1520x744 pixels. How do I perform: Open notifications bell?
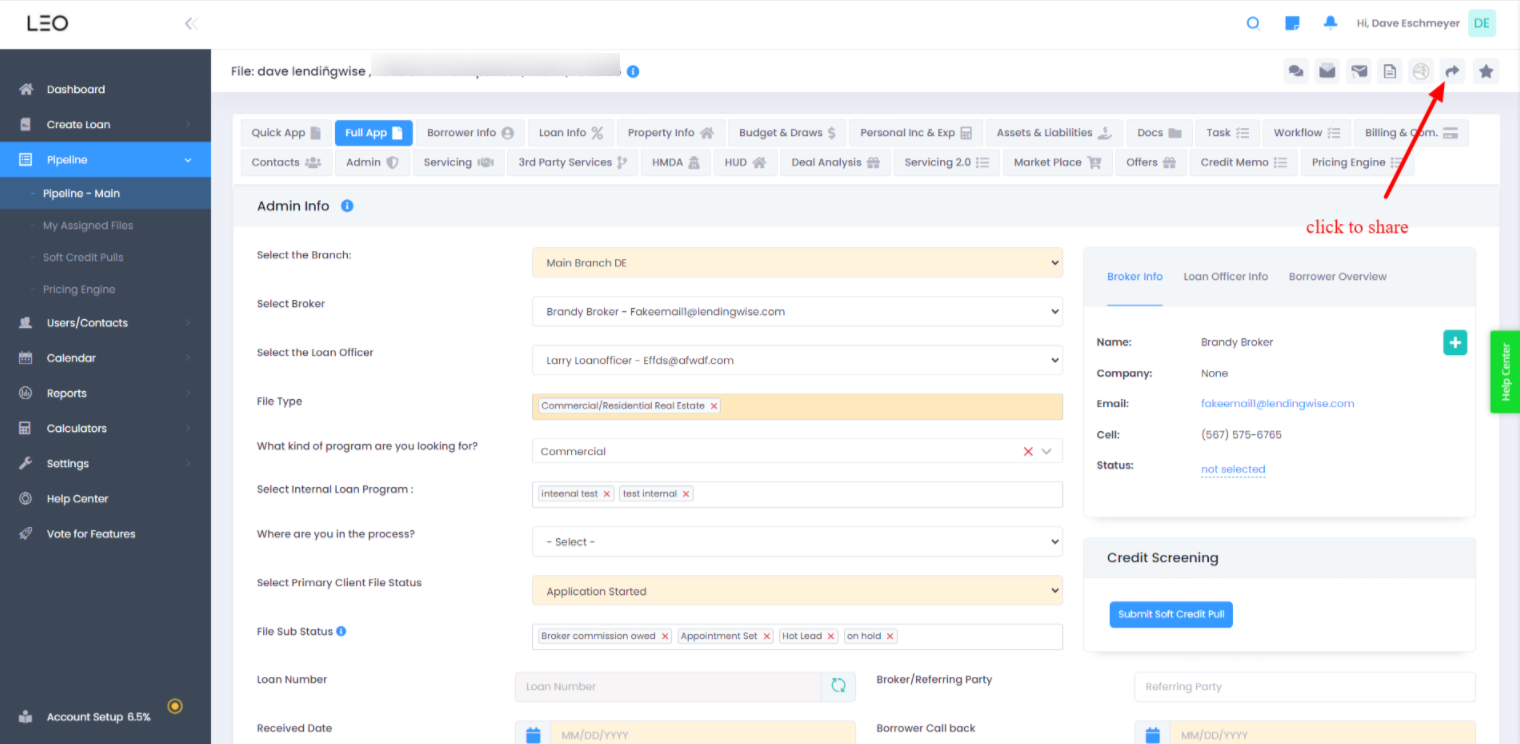[1330, 22]
